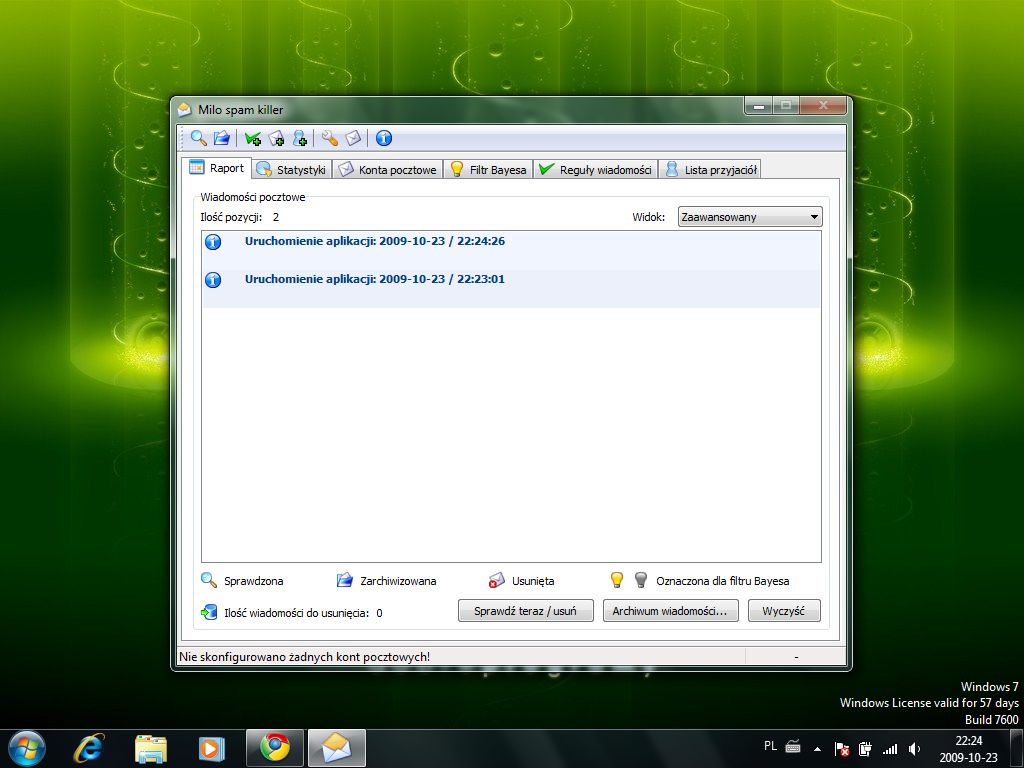Viewport: 1024px width, 768px height.
Task: Click the magnifier check-mail toolbar icon
Action: point(199,138)
